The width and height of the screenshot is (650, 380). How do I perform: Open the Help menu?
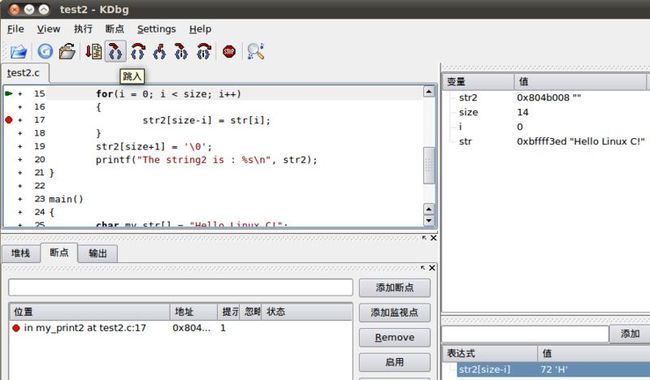(200, 29)
